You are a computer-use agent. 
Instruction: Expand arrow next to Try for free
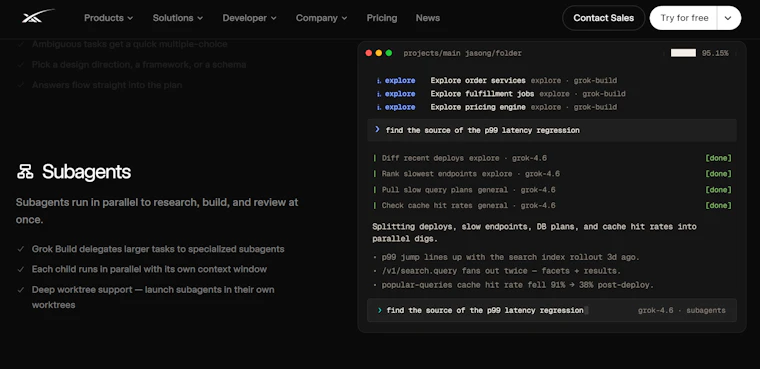tap(728, 18)
